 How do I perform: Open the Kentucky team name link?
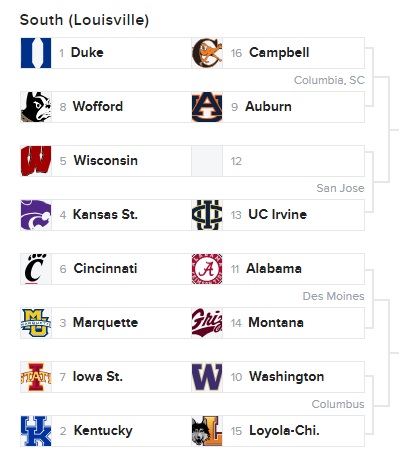[x=103, y=430]
